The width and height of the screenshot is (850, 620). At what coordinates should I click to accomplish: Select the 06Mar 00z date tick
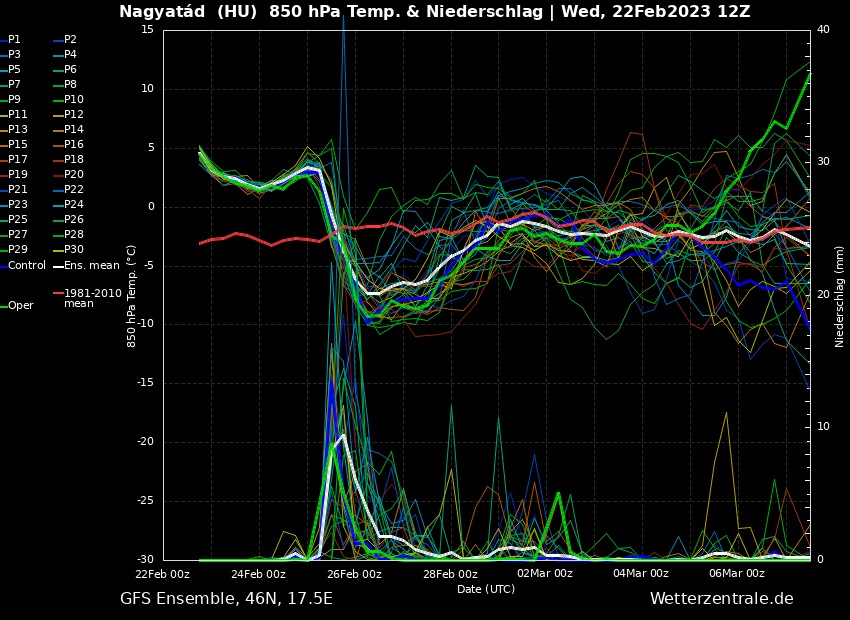point(737,574)
